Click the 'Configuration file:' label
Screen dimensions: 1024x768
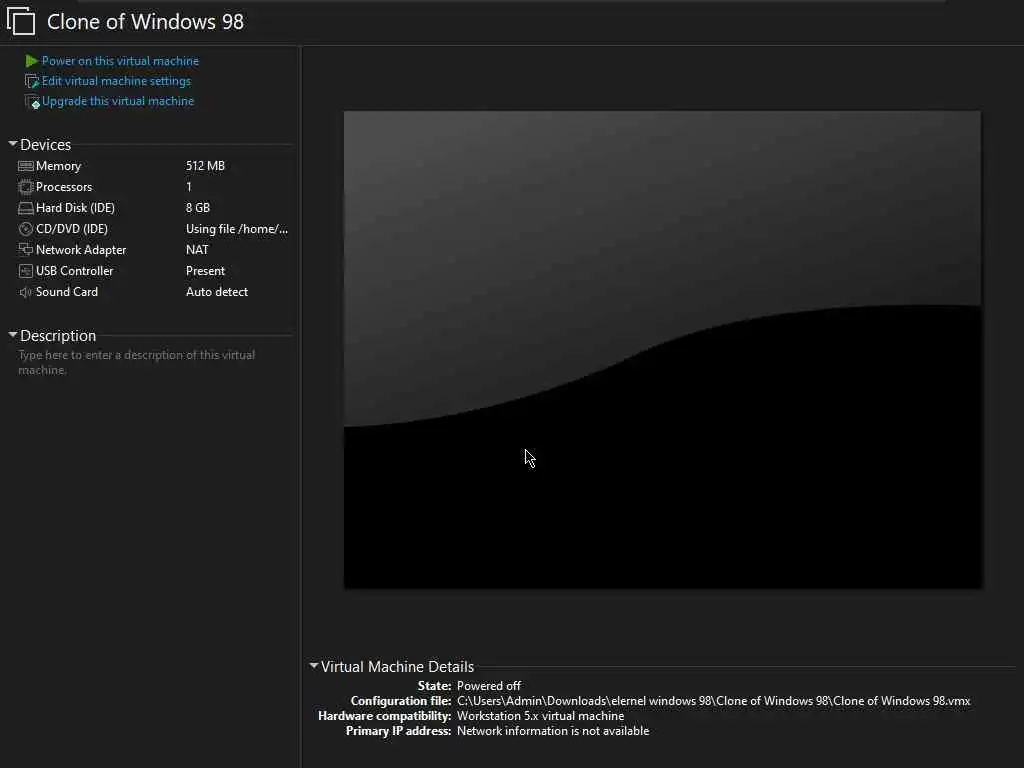[x=401, y=701]
